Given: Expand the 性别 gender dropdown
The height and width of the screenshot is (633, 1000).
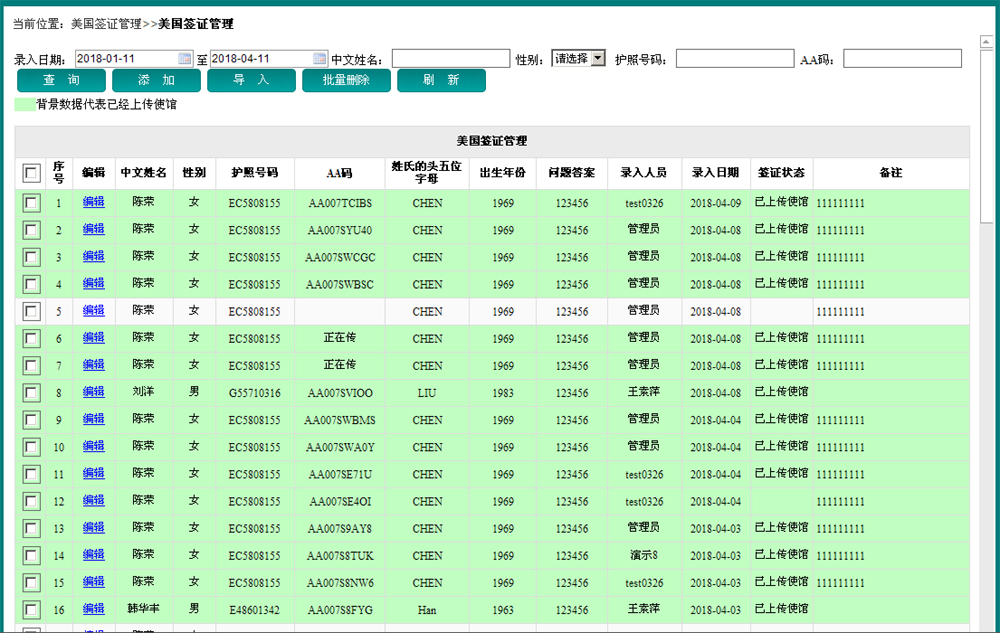Looking at the screenshot, I should tap(579, 59).
